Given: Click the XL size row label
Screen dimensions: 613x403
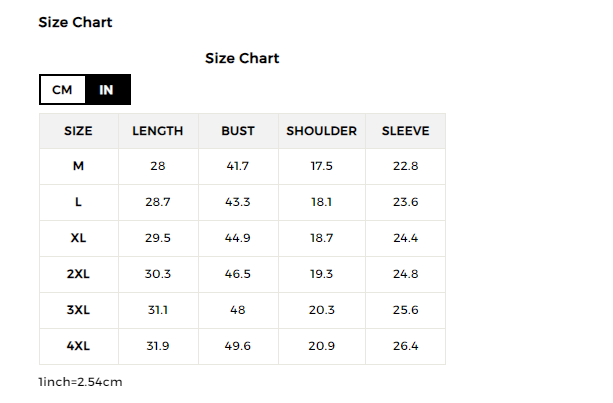Looking at the screenshot, I should [x=78, y=238].
